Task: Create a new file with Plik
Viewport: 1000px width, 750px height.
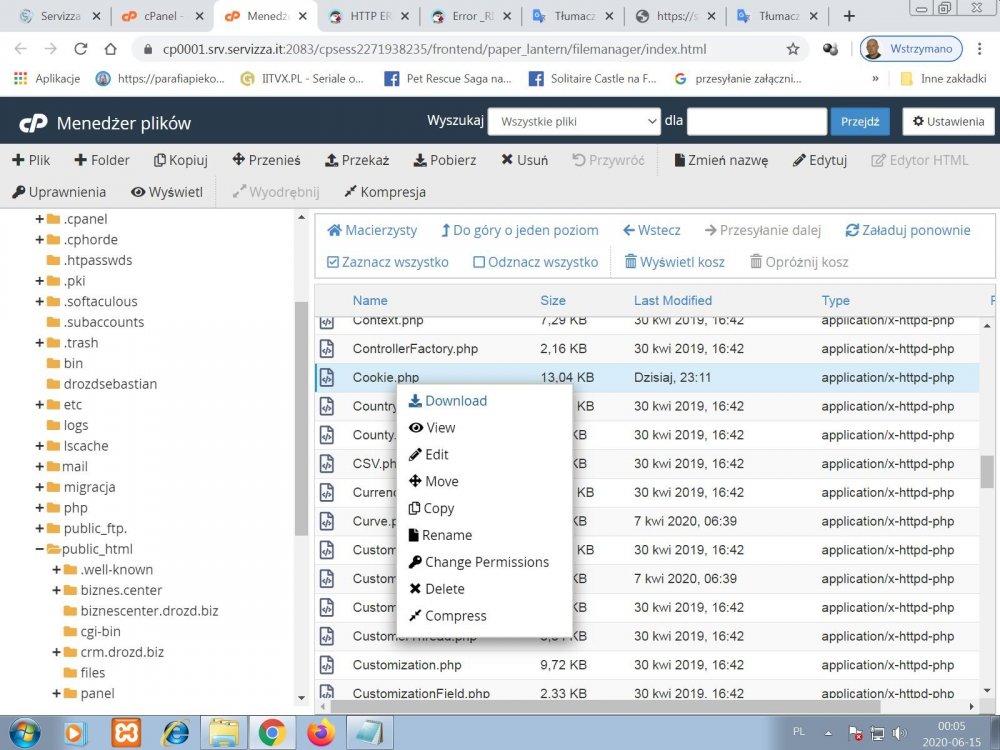Action: click(x=31, y=160)
